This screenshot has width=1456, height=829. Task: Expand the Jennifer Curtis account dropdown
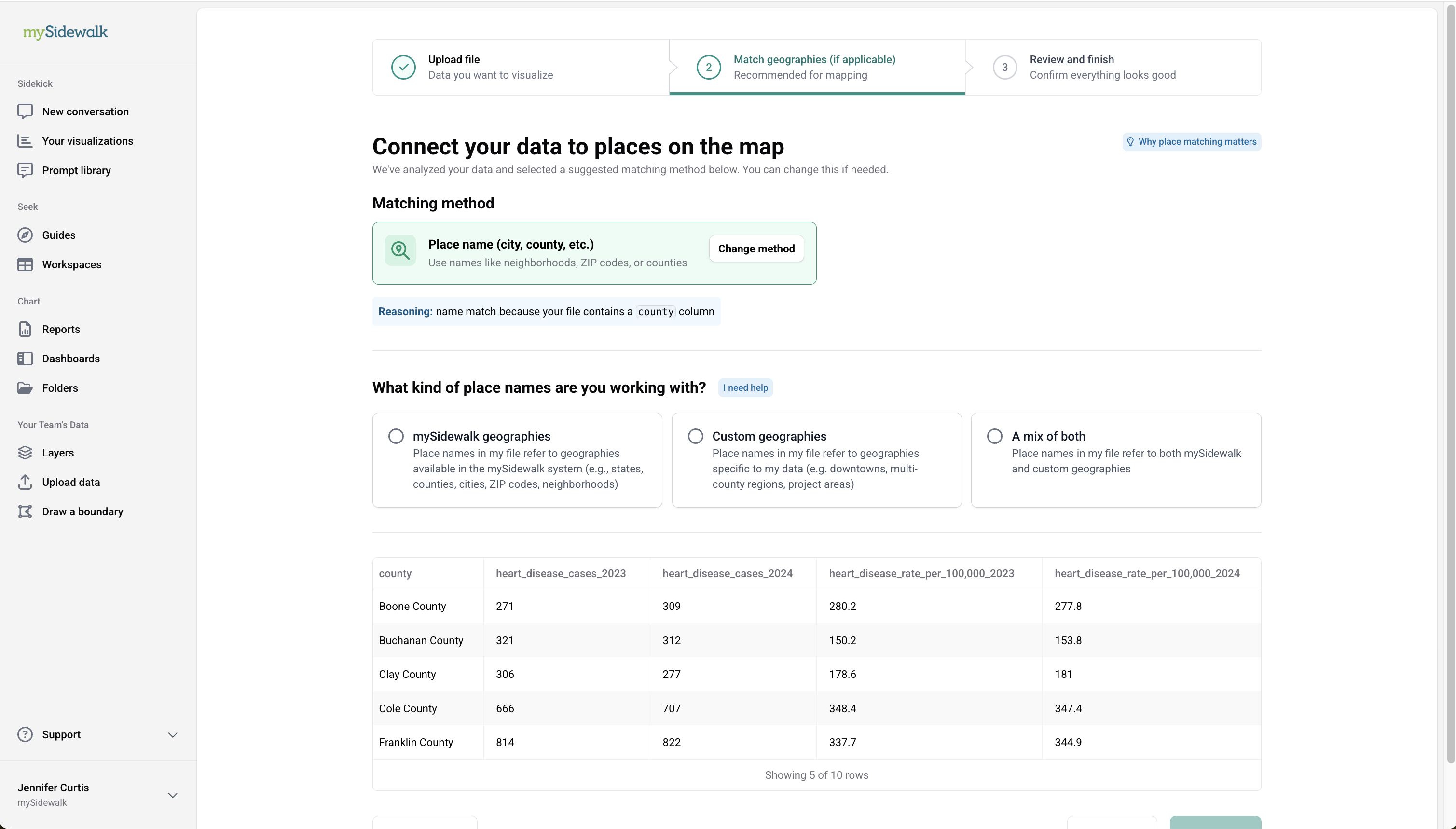point(172,795)
